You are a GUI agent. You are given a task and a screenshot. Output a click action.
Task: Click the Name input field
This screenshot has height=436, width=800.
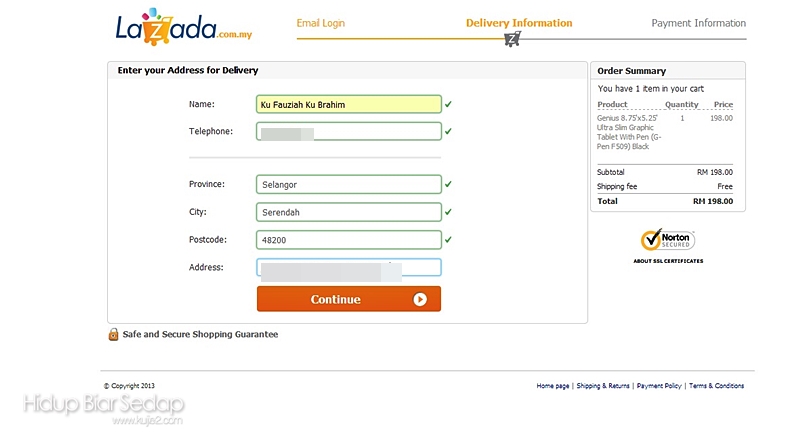point(348,104)
